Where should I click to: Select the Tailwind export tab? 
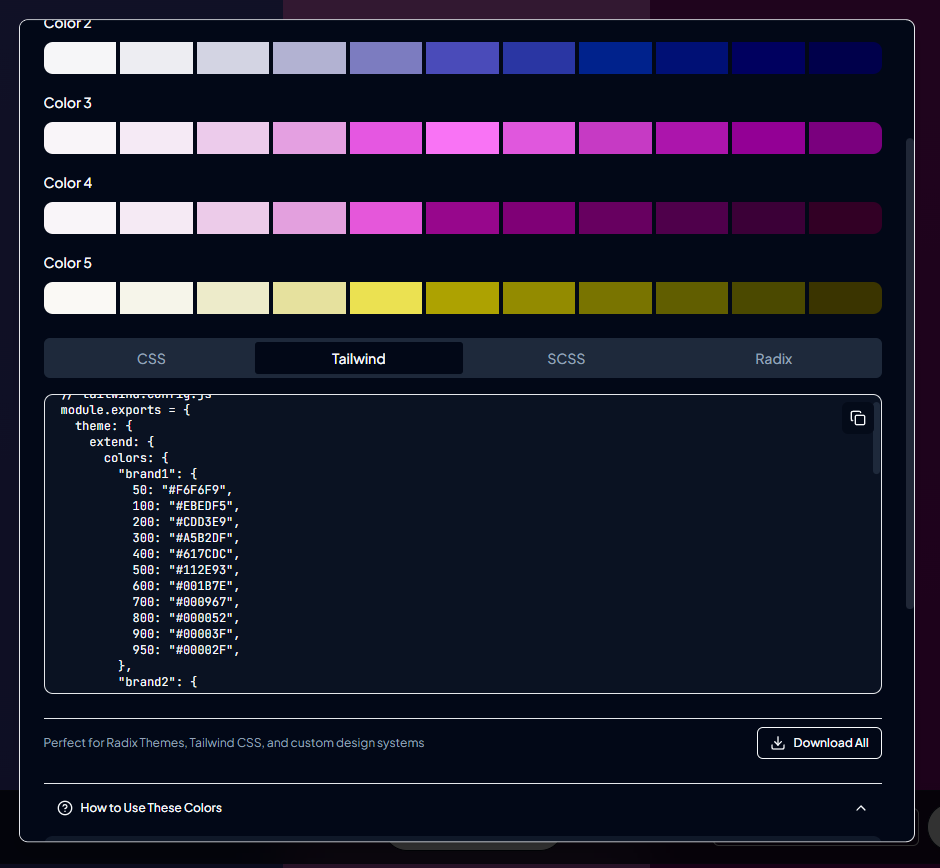(x=358, y=358)
